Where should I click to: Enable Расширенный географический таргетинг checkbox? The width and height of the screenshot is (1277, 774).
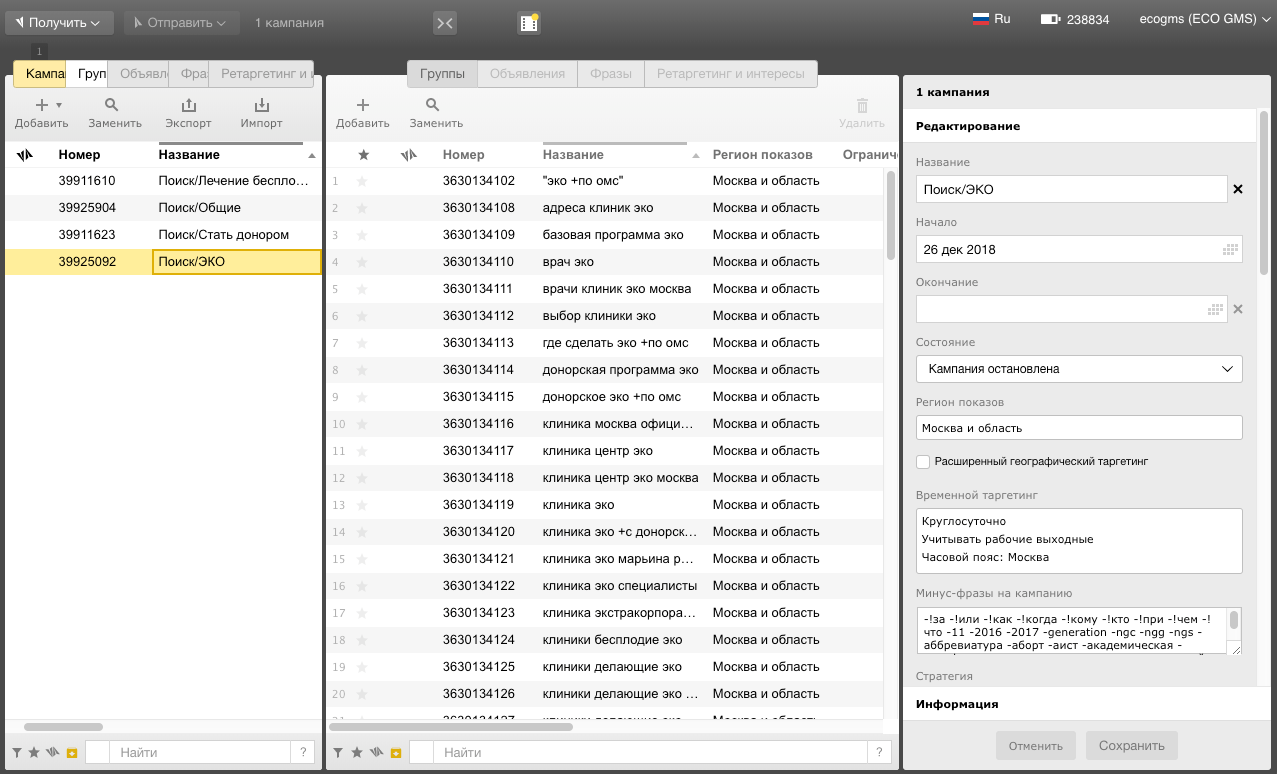(923, 462)
